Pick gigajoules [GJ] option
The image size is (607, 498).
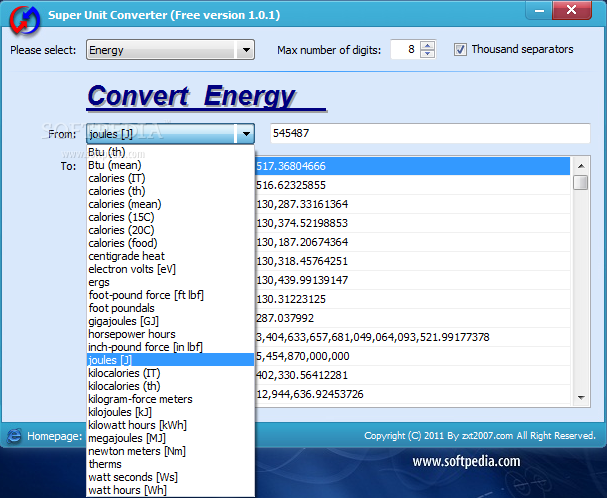(x=170, y=321)
